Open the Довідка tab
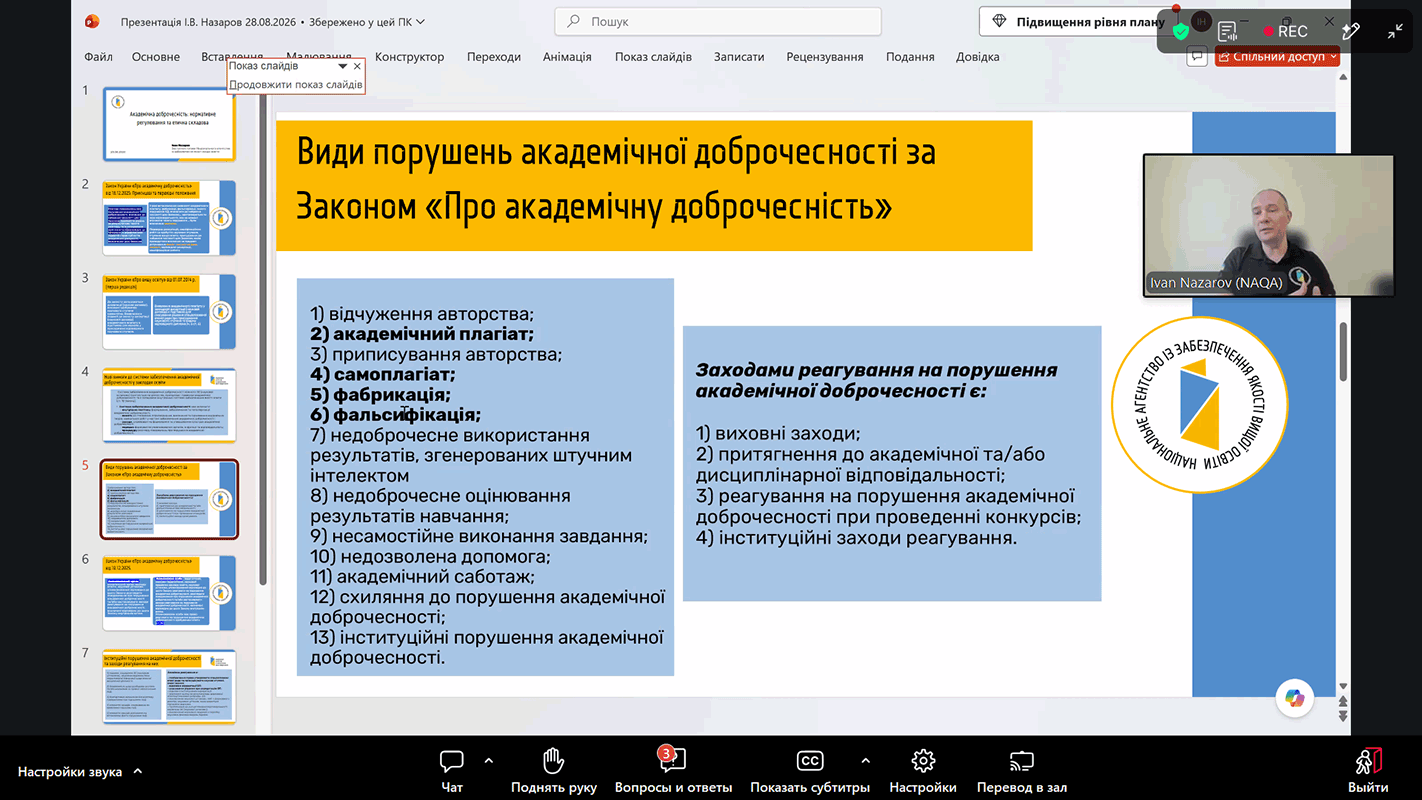This screenshot has height=800, width=1422. point(977,57)
